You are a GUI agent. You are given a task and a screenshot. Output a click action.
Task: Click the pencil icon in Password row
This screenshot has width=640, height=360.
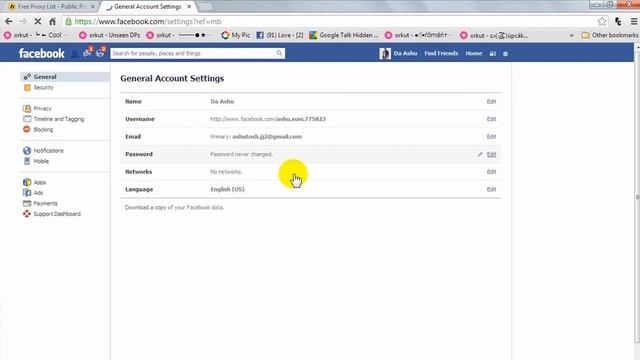480,154
